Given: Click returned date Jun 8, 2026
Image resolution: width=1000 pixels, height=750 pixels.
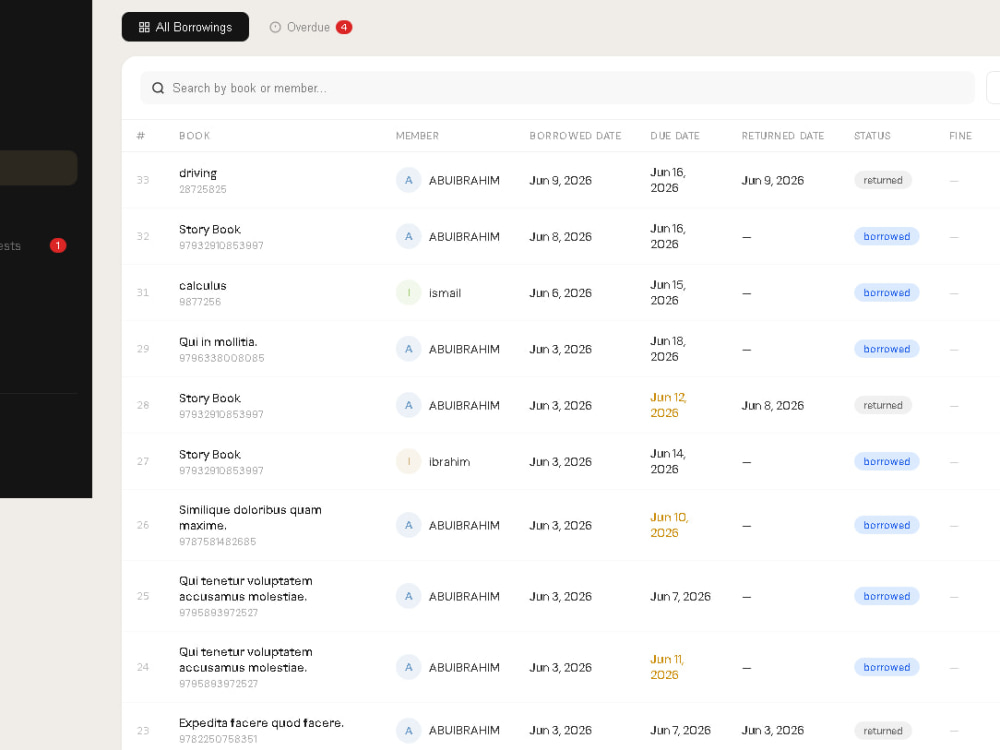Looking at the screenshot, I should point(772,406).
